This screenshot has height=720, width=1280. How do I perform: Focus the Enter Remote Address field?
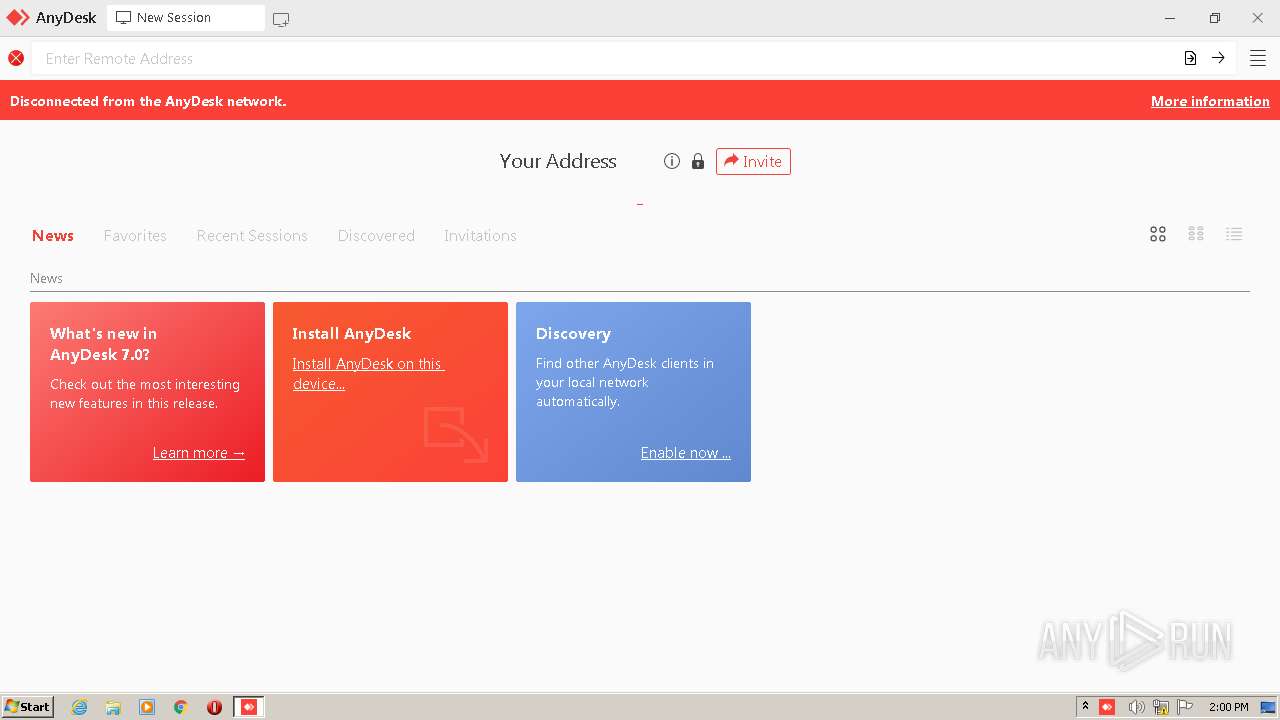tap(605, 58)
